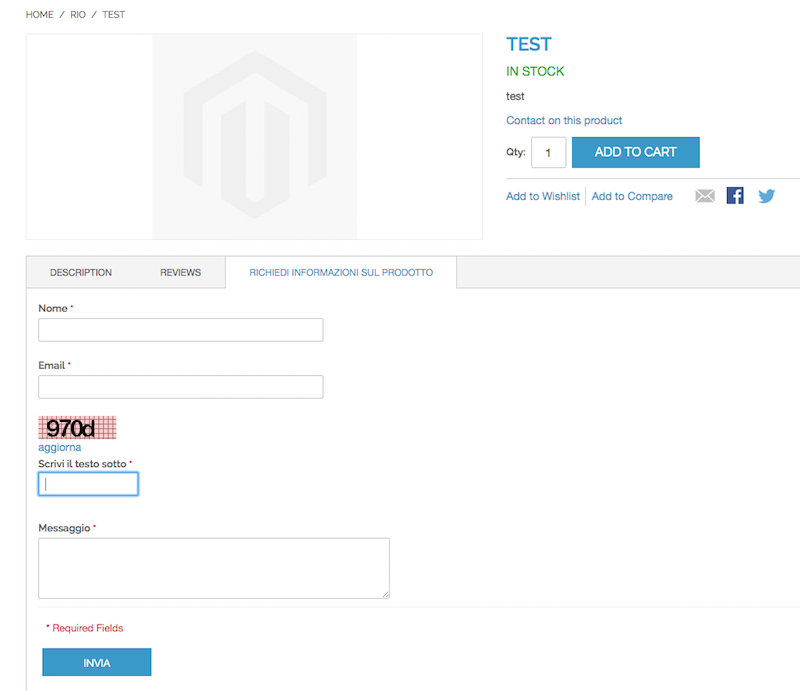Click the product placeholder image
800x691 pixels.
(x=254, y=137)
